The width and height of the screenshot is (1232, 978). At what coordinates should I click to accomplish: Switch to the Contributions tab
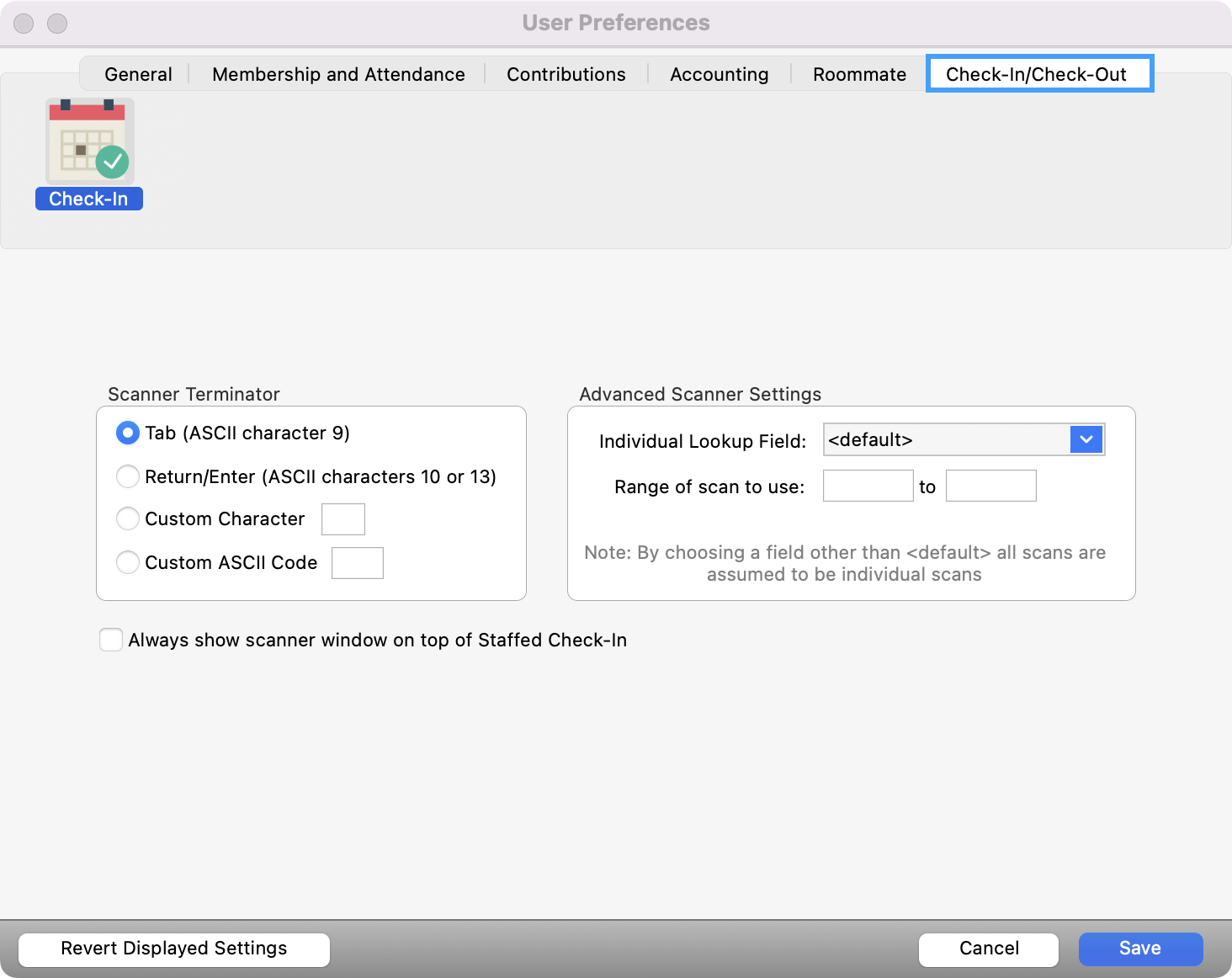coord(566,74)
